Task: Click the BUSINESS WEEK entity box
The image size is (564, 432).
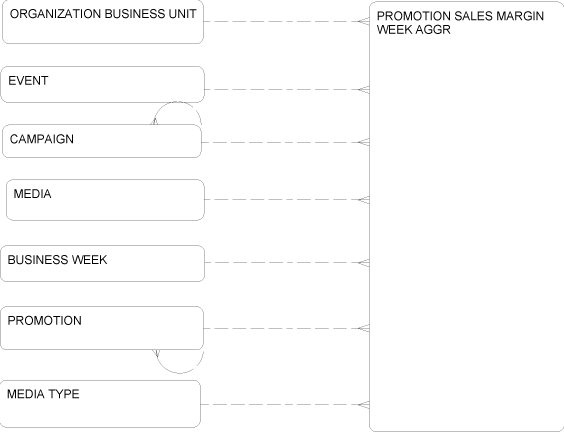Action: pos(103,264)
